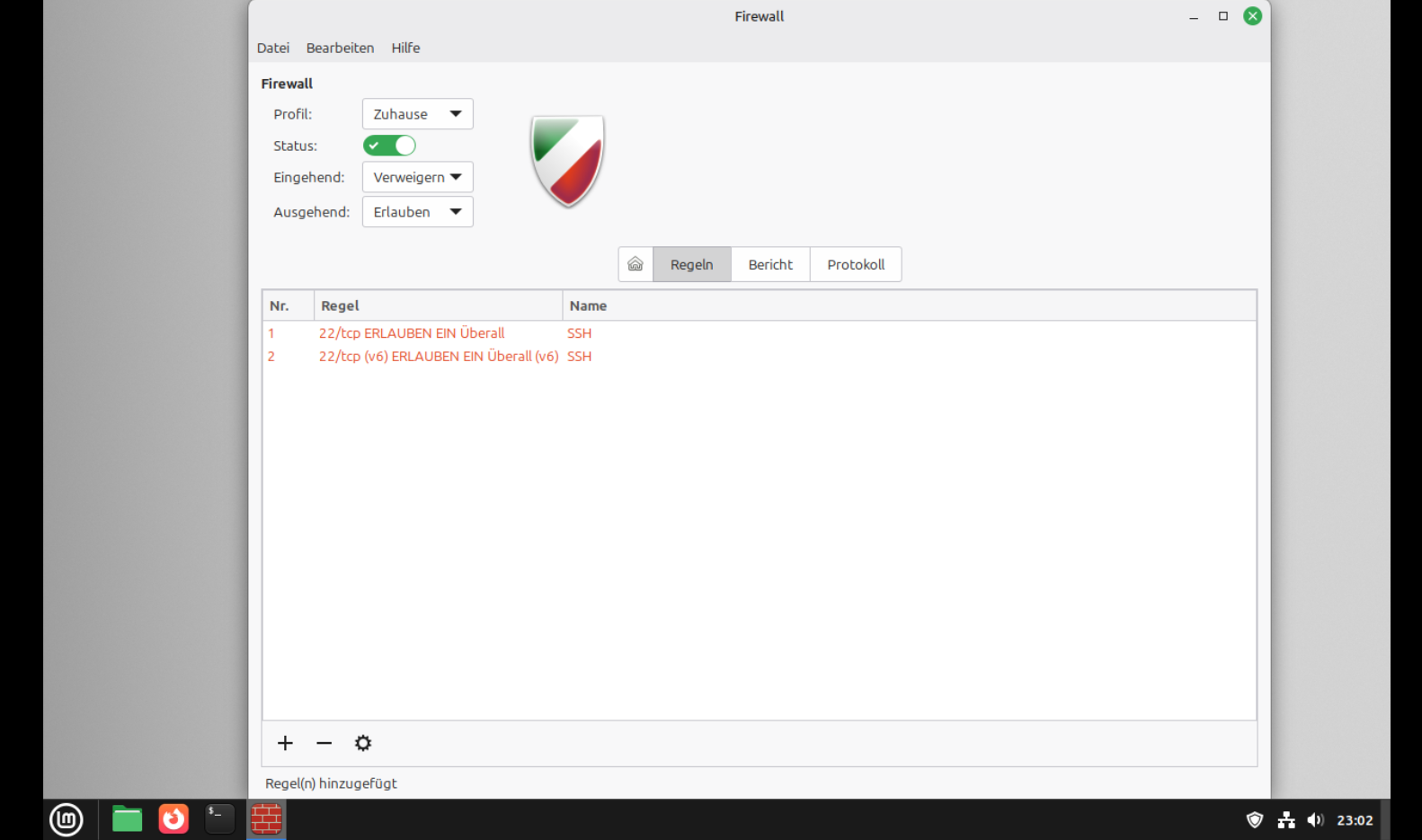Switch to the Protokoll tab

coord(856,264)
